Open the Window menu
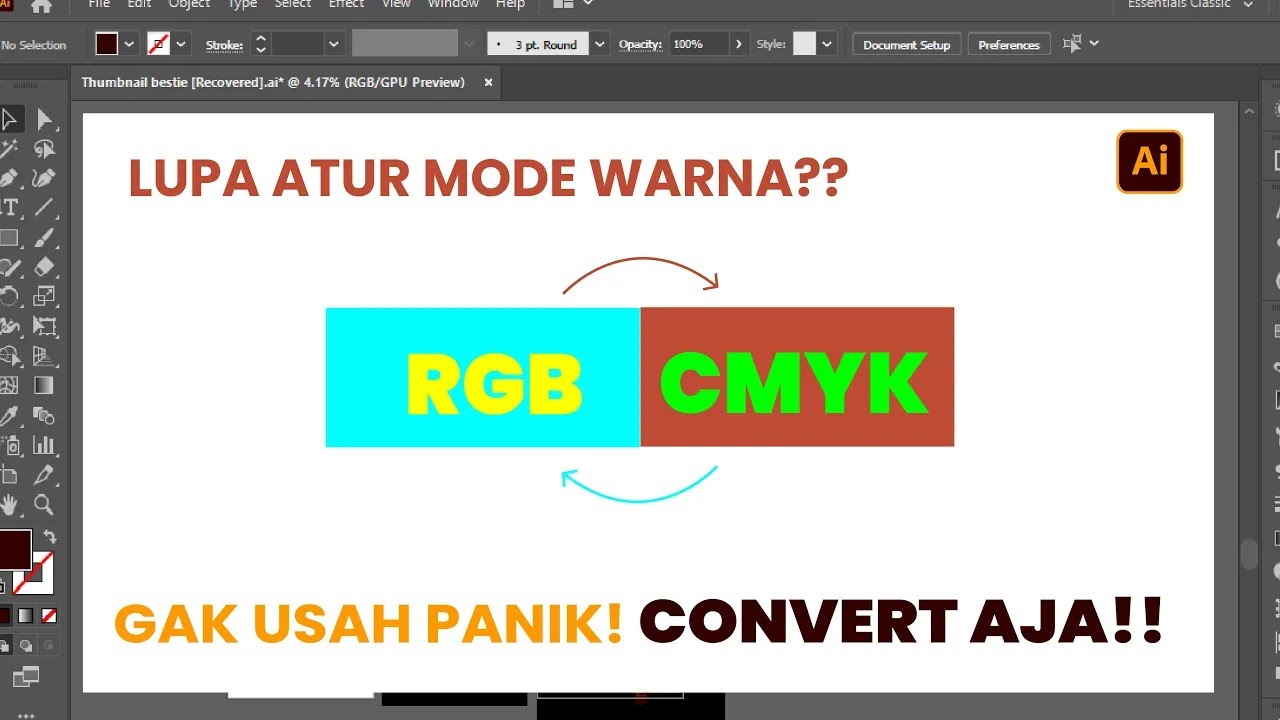Viewport: 1280px width, 720px height. (453, 4)
